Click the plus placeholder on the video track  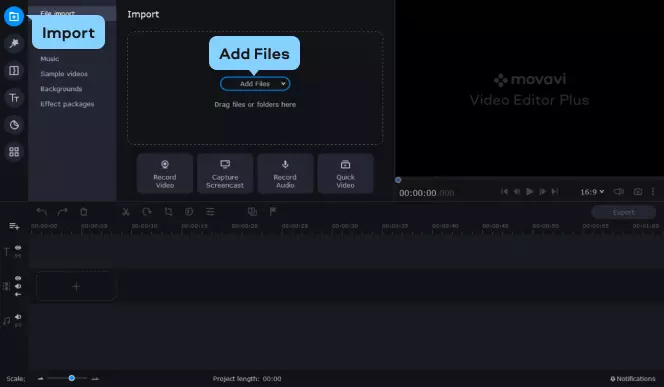76,287
